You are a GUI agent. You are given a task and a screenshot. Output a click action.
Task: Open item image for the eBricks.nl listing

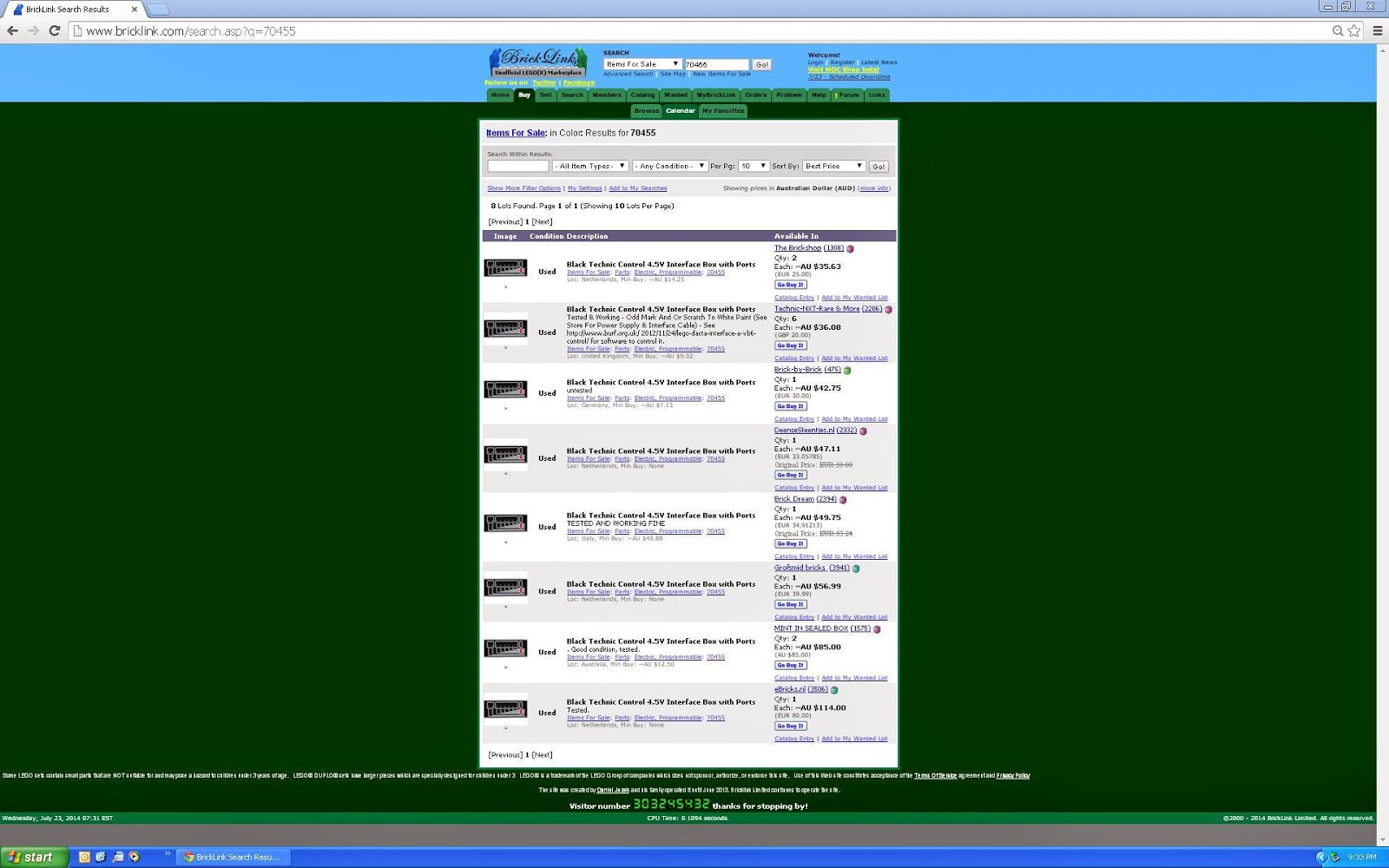505,709
